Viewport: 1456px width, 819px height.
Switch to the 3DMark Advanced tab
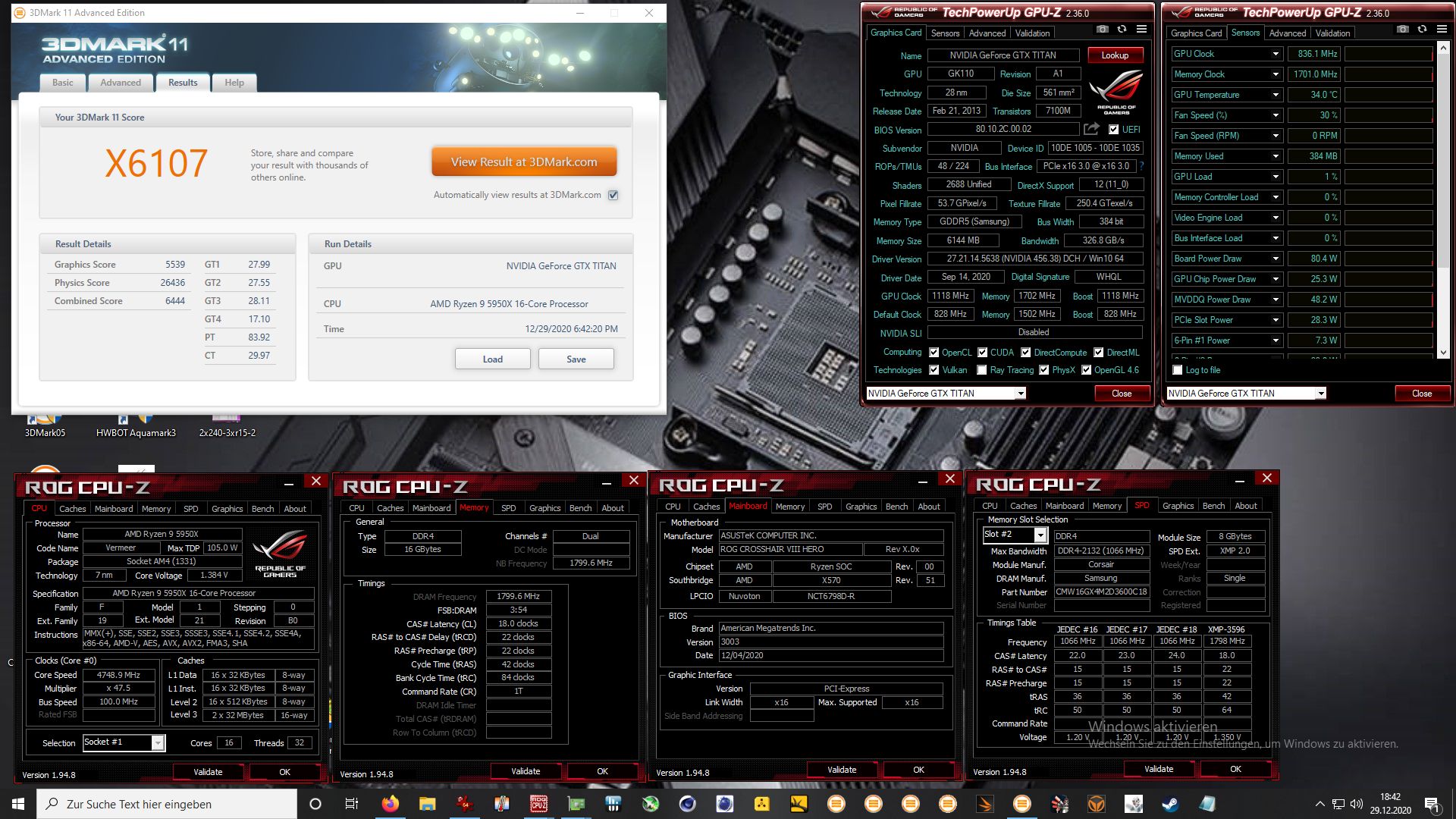point(121,83)
